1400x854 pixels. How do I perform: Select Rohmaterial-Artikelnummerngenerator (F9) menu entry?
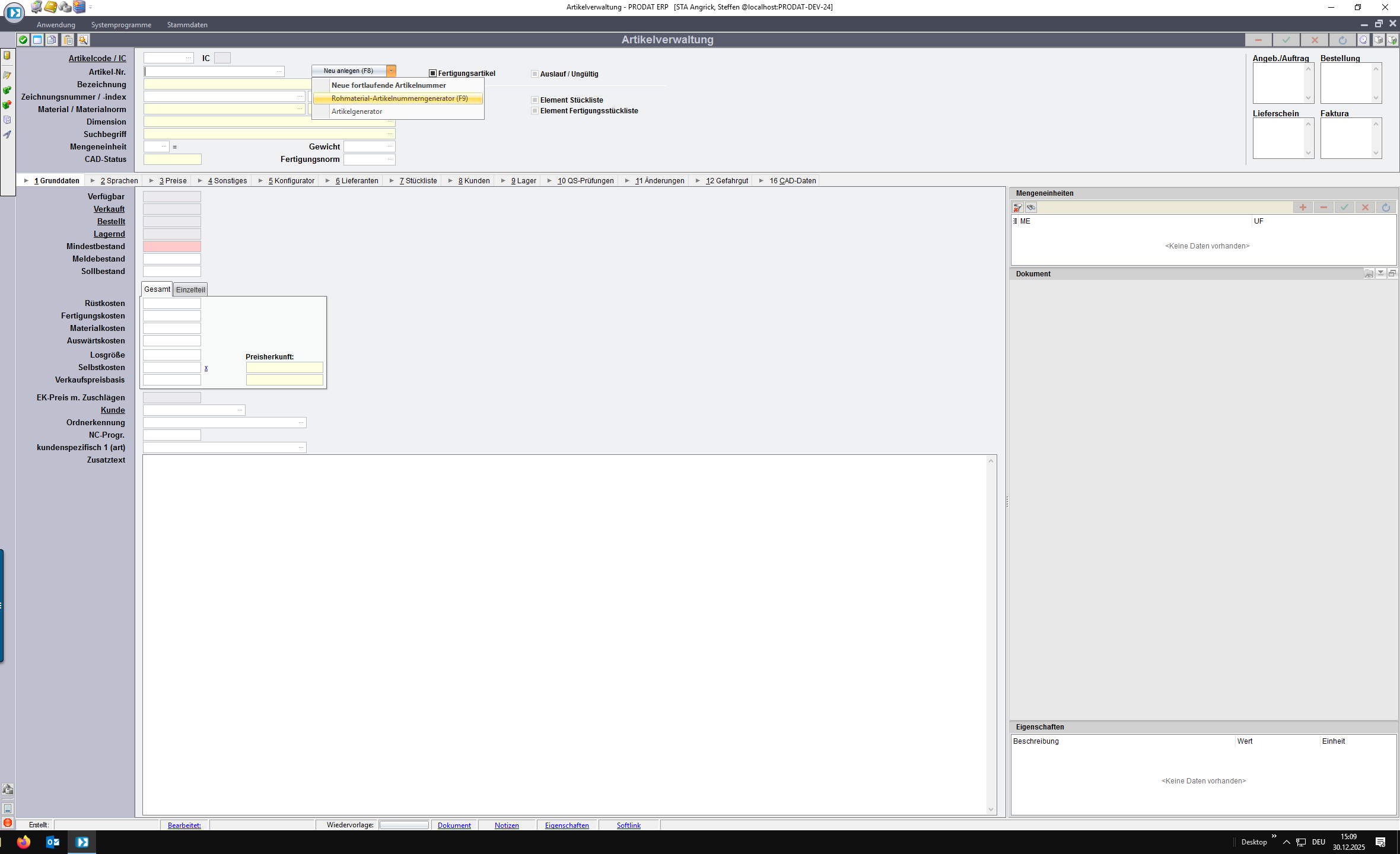399,98
